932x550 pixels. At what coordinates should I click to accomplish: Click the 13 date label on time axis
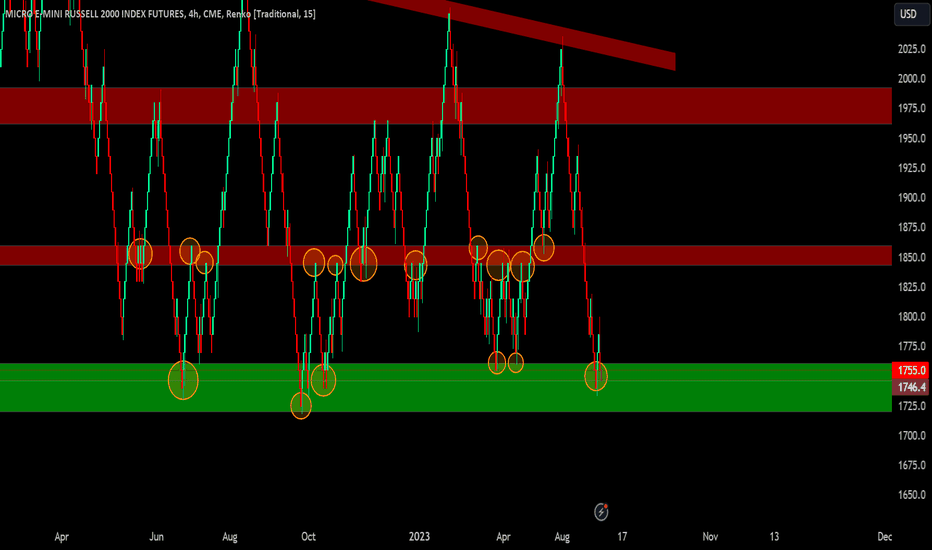(774, 536)
